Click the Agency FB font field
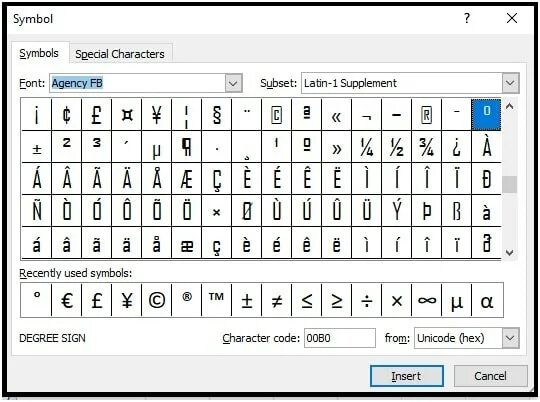Screen dimensions: 540x402 tap(138, 83)
